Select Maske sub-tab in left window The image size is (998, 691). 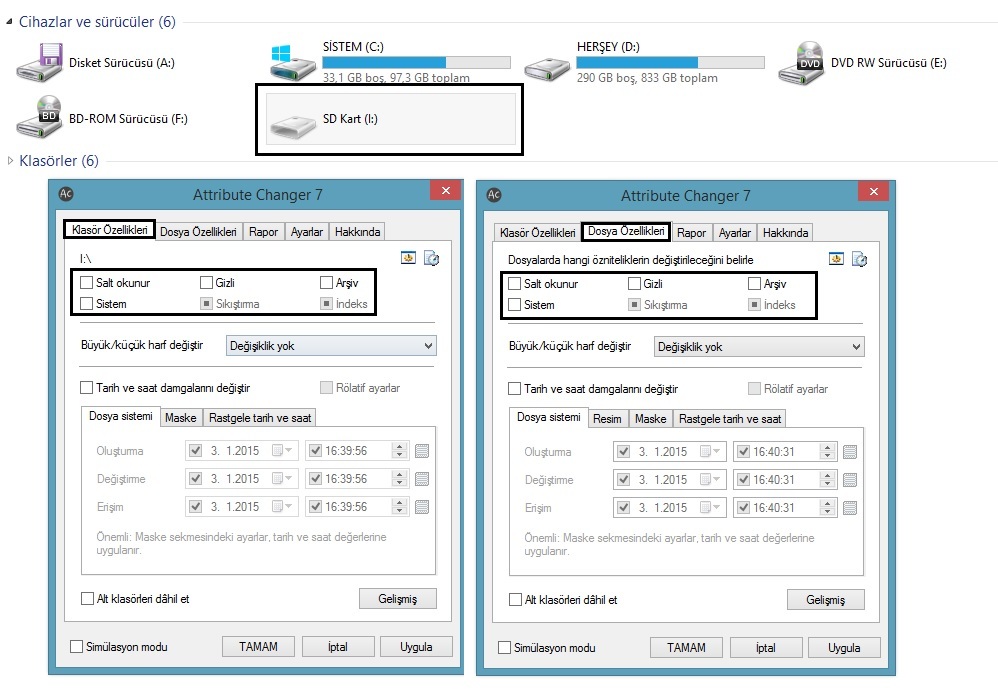[181, 417]
